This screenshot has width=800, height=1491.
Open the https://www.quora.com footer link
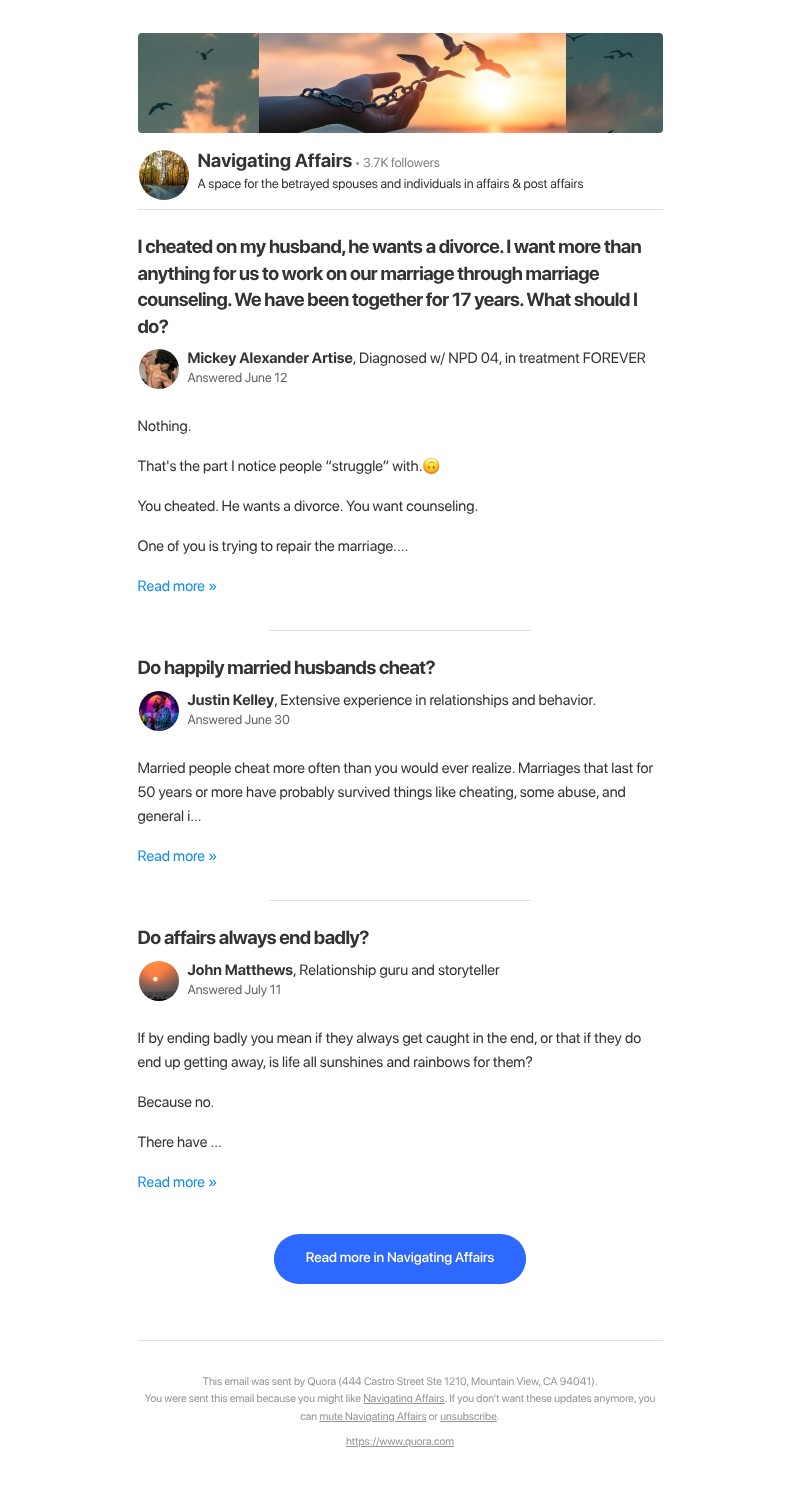[400, 1441]
